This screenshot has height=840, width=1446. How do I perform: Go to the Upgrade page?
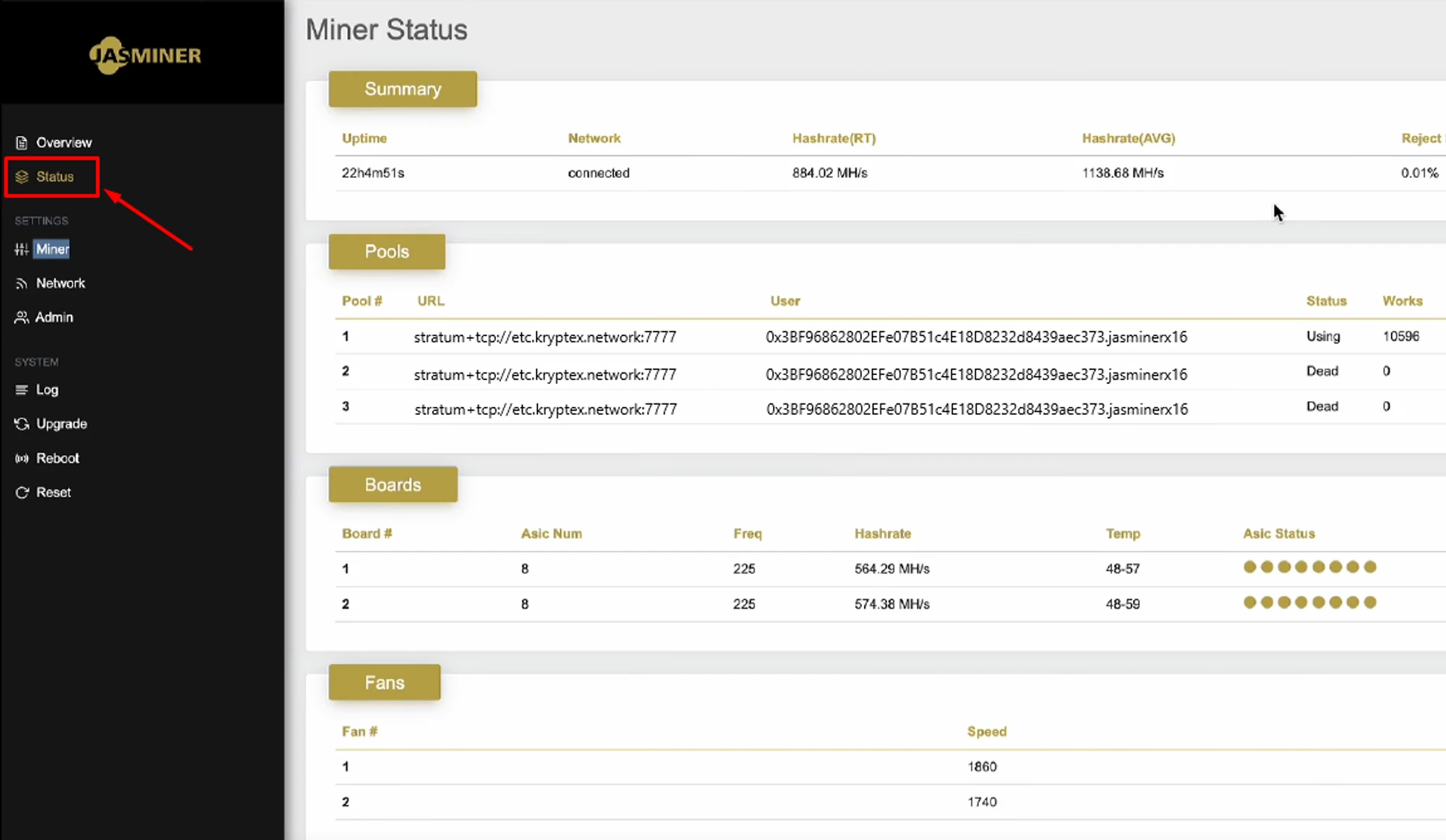(61, 424)
